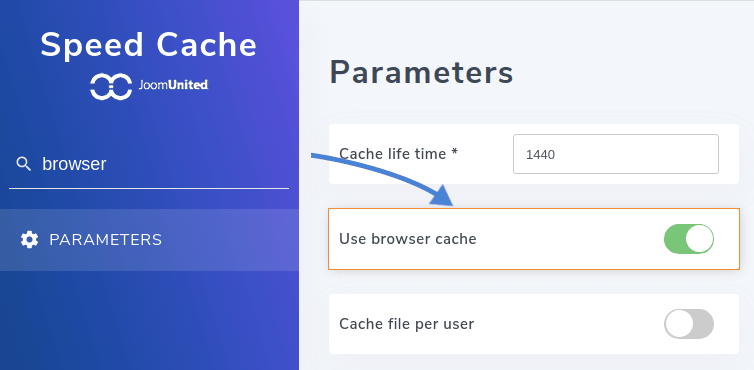Viewport: 754px width, 370px height.
Task: Click the white knob of green toggle
Action: [x=699, y=239]
